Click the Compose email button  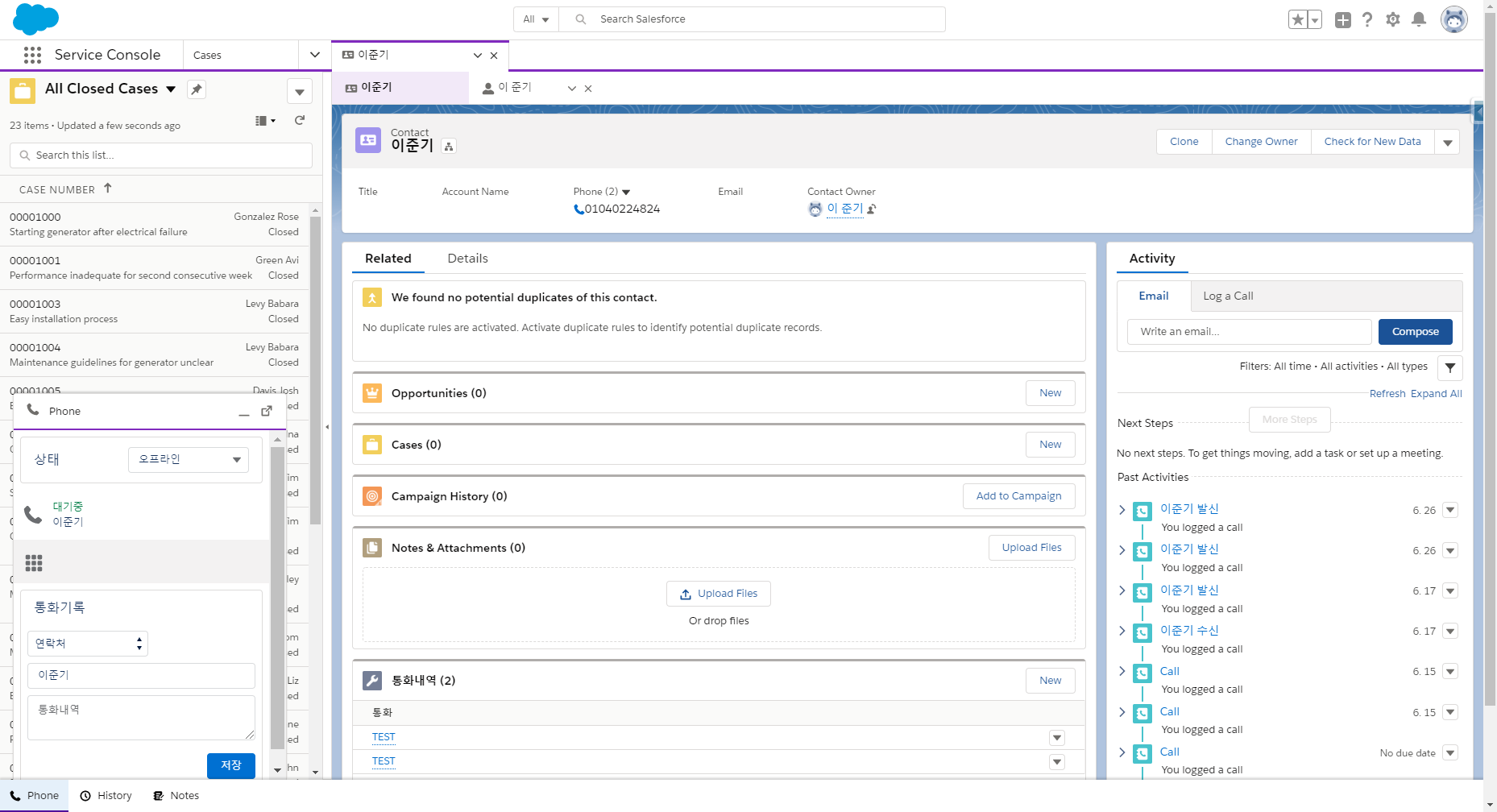(1416, 332)
